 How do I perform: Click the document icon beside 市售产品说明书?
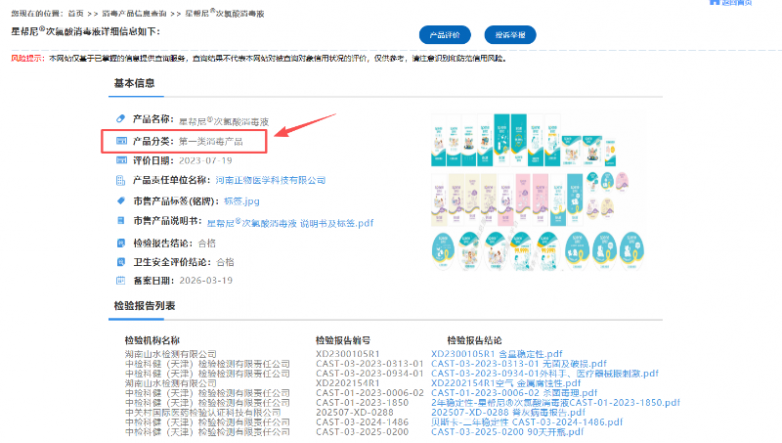pyautogui.click(x=120, y=220)
